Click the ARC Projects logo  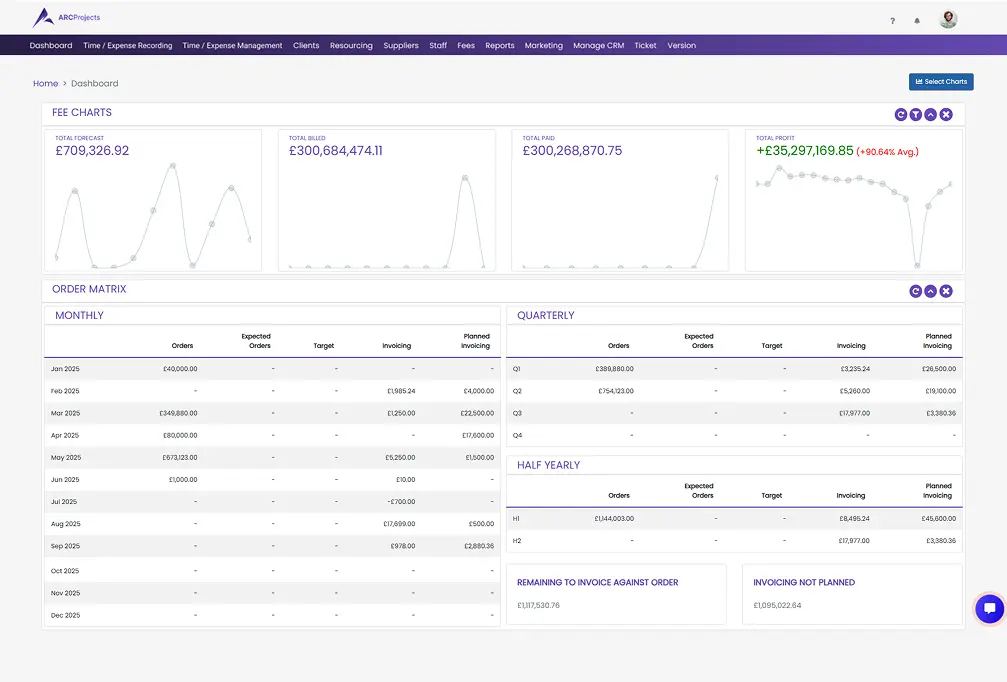(x=66, y=17)
